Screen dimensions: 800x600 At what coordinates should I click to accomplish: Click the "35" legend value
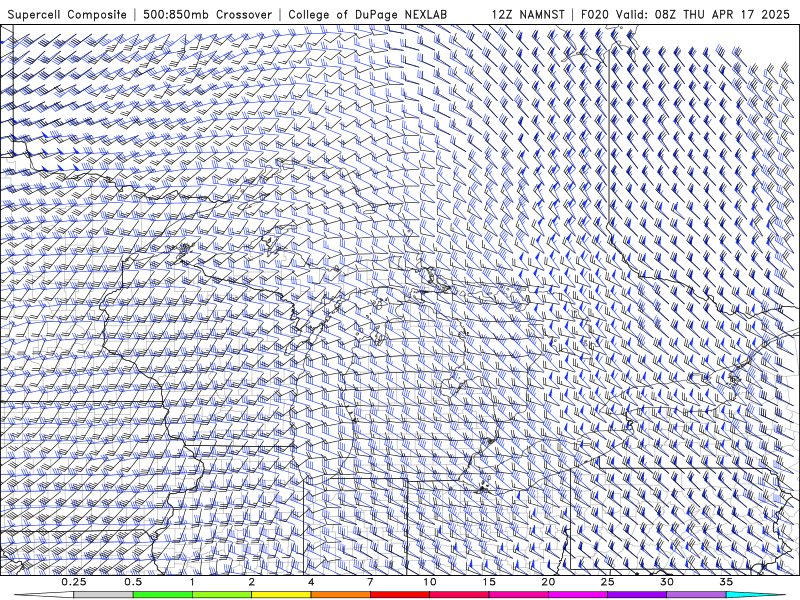727,582
